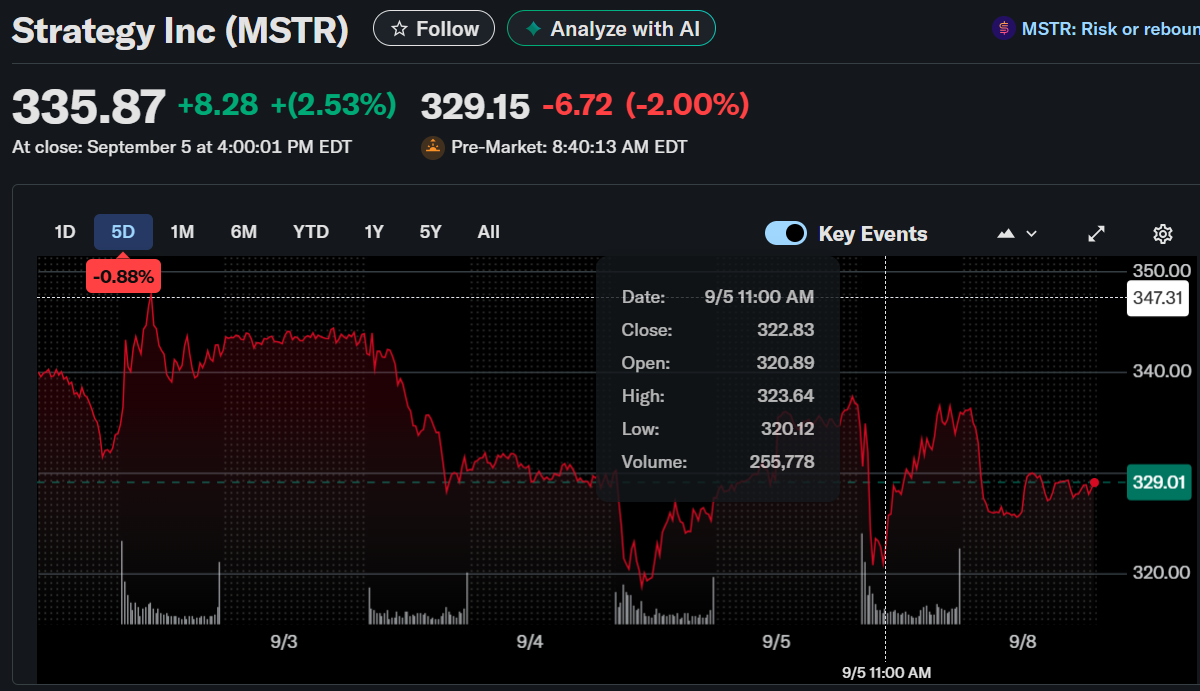
Task: Select the 5D time range tab
Action: 123,232
